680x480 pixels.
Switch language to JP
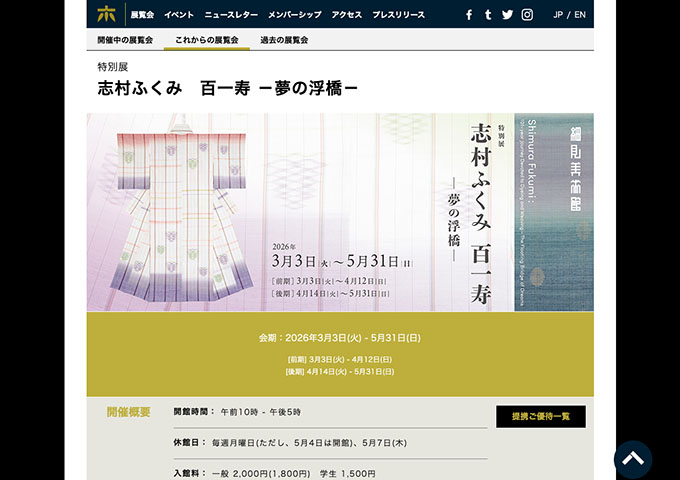pos(558,15)
